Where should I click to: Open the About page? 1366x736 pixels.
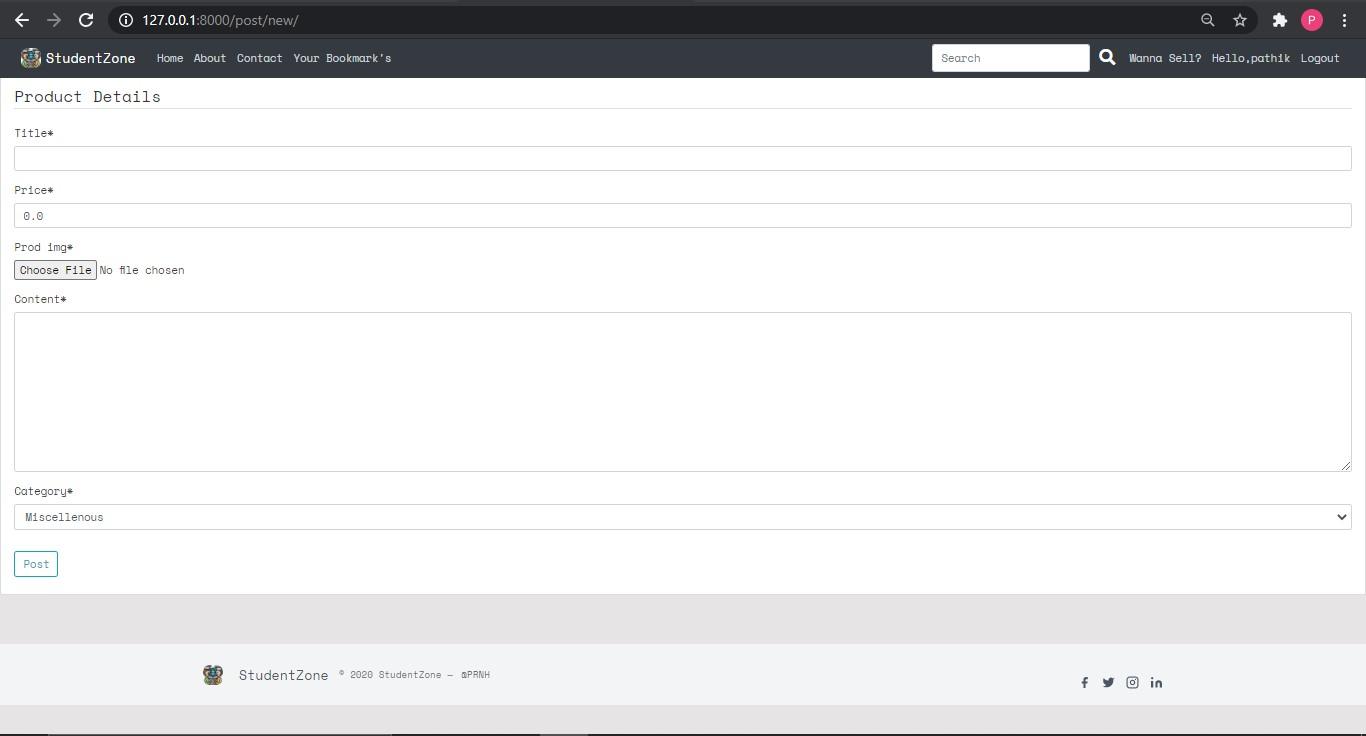point(210,58)
